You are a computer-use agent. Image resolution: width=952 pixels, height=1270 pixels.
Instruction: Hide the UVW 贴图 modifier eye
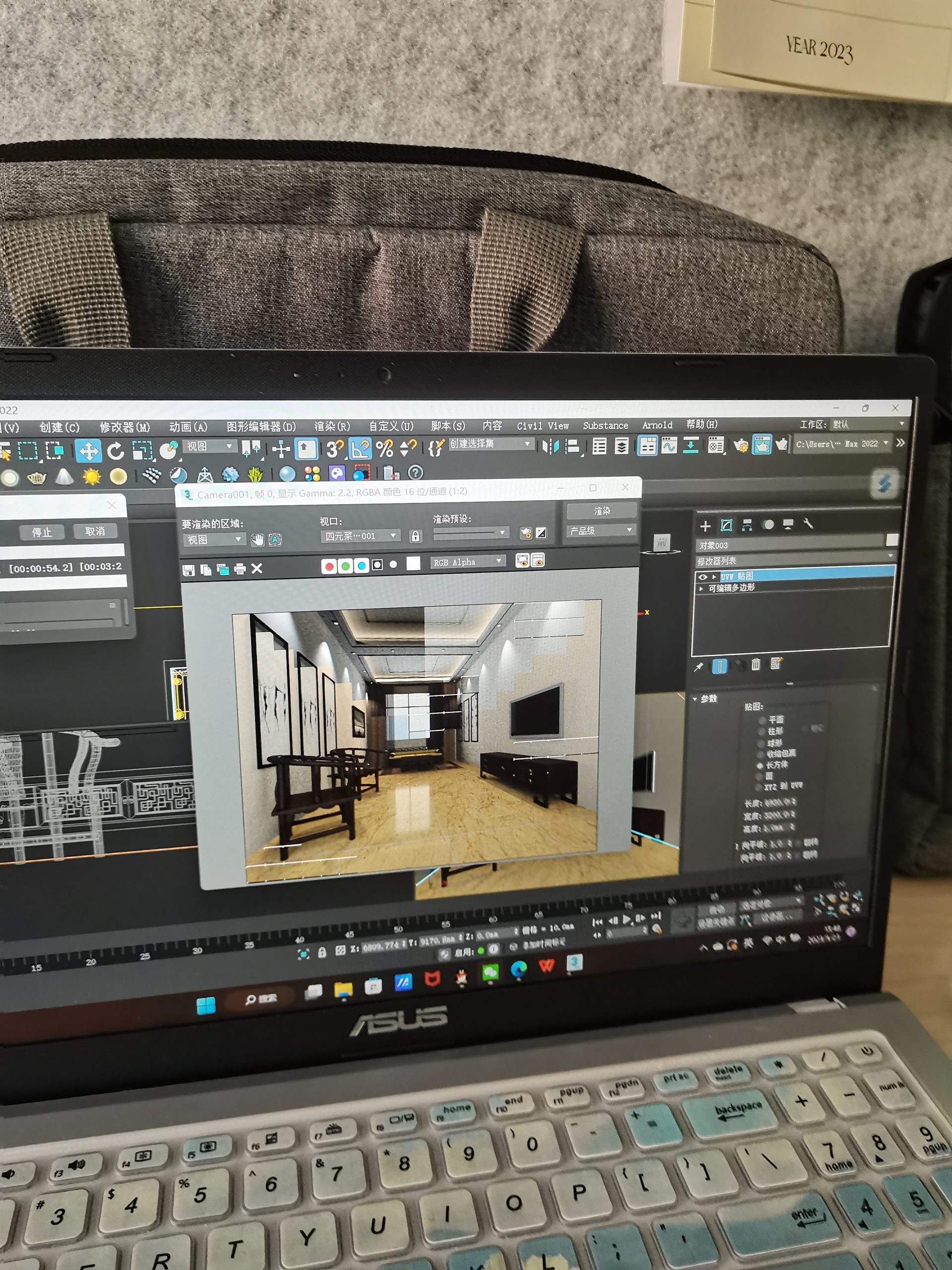(703, 576)
